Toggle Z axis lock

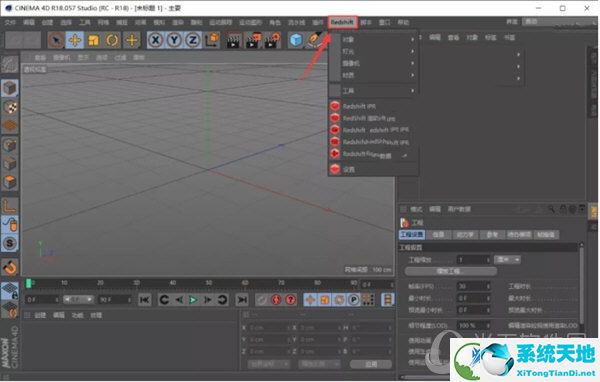(x=193, y=40)
